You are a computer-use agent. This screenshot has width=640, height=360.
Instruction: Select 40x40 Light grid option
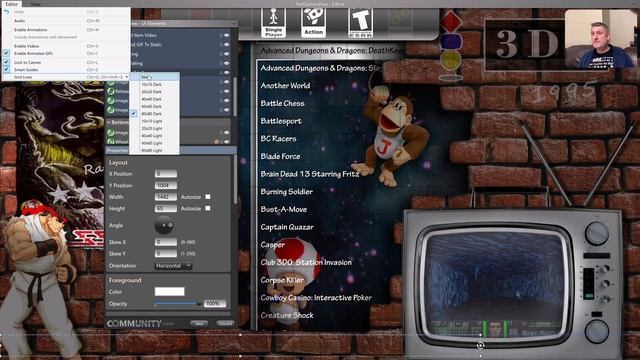click(x=154, y=136)
